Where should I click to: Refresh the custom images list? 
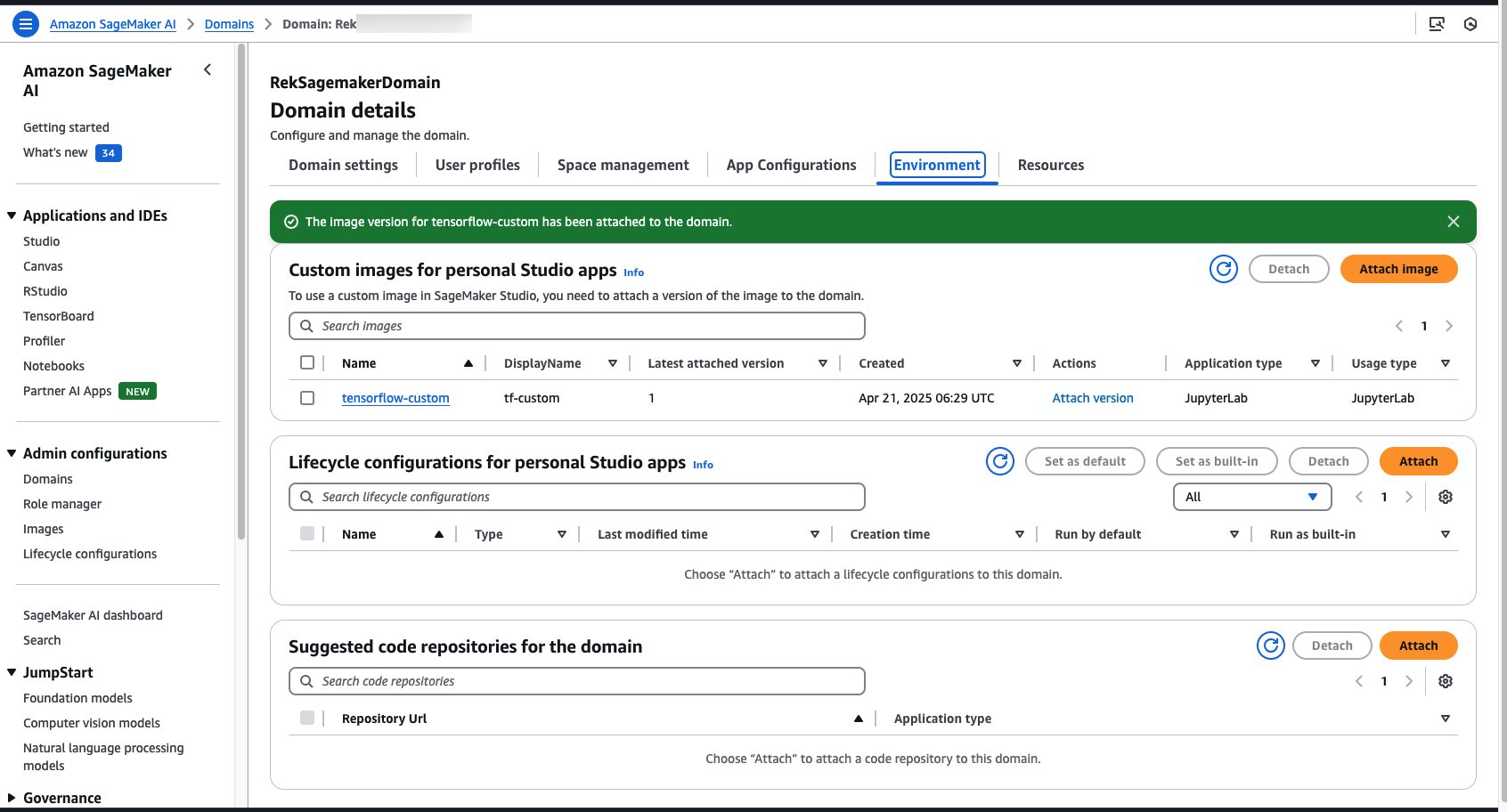pyautogui.click(x=1224, y=269)
